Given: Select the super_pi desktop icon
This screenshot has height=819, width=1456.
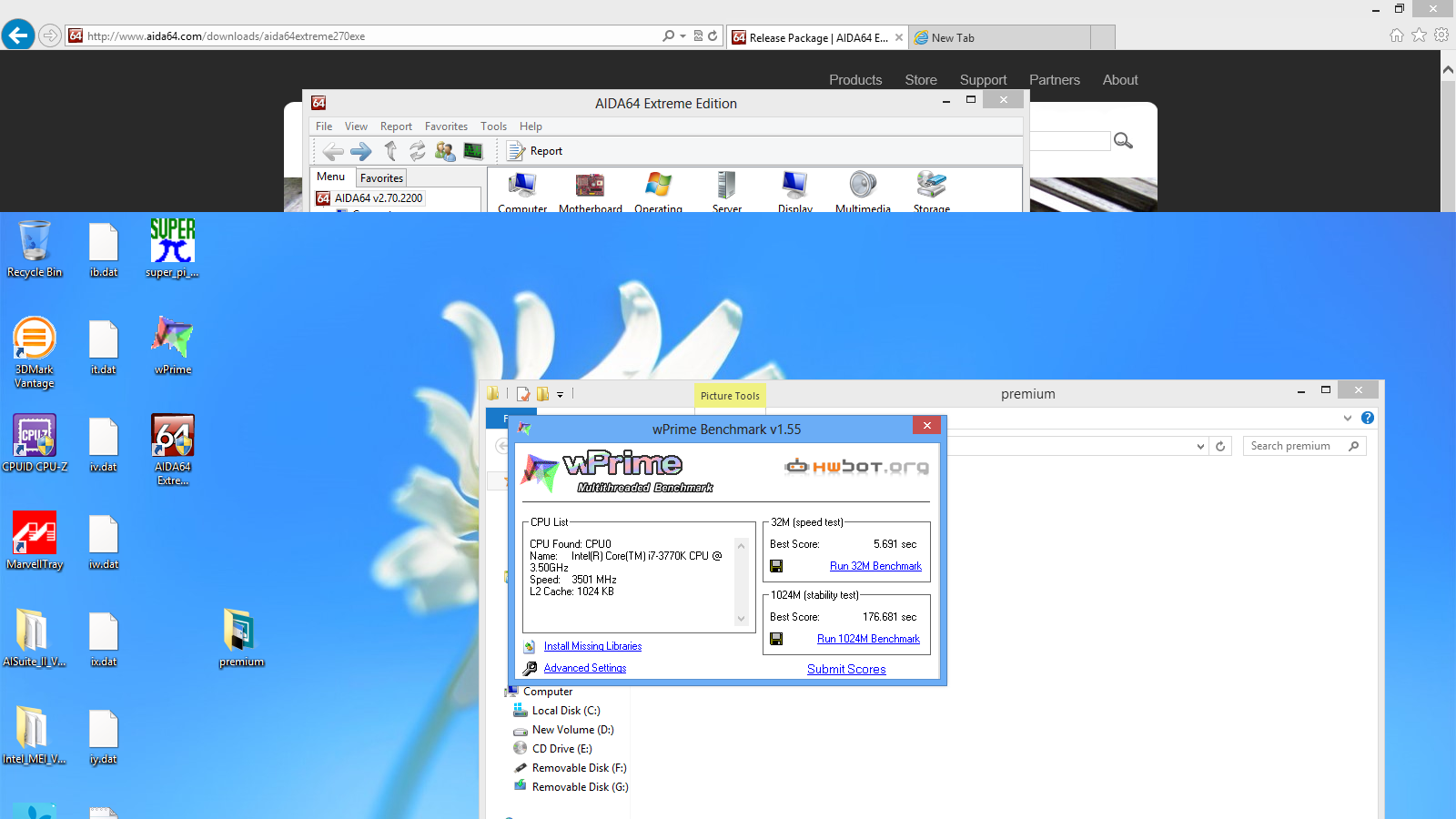Looking at the screenshot, I should coord(172,248).
